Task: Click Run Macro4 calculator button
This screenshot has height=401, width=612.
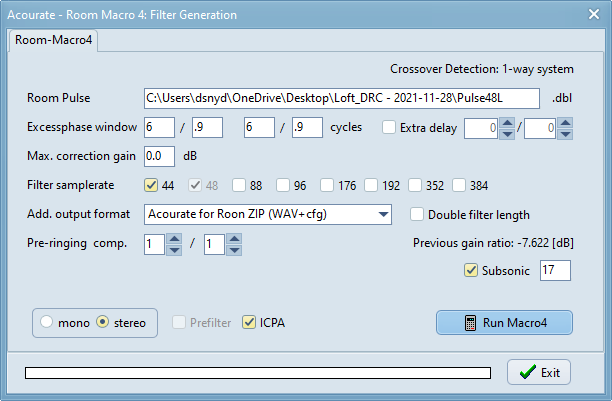Action: coord(504,323)
